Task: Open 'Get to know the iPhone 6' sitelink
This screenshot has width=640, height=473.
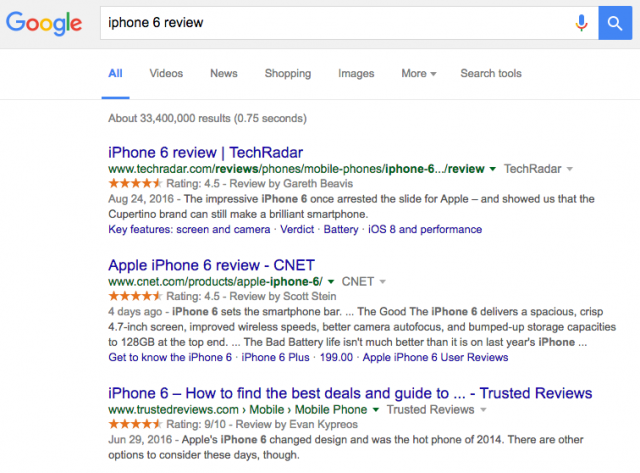Action: pyautogui.click(x=170, y=358)
